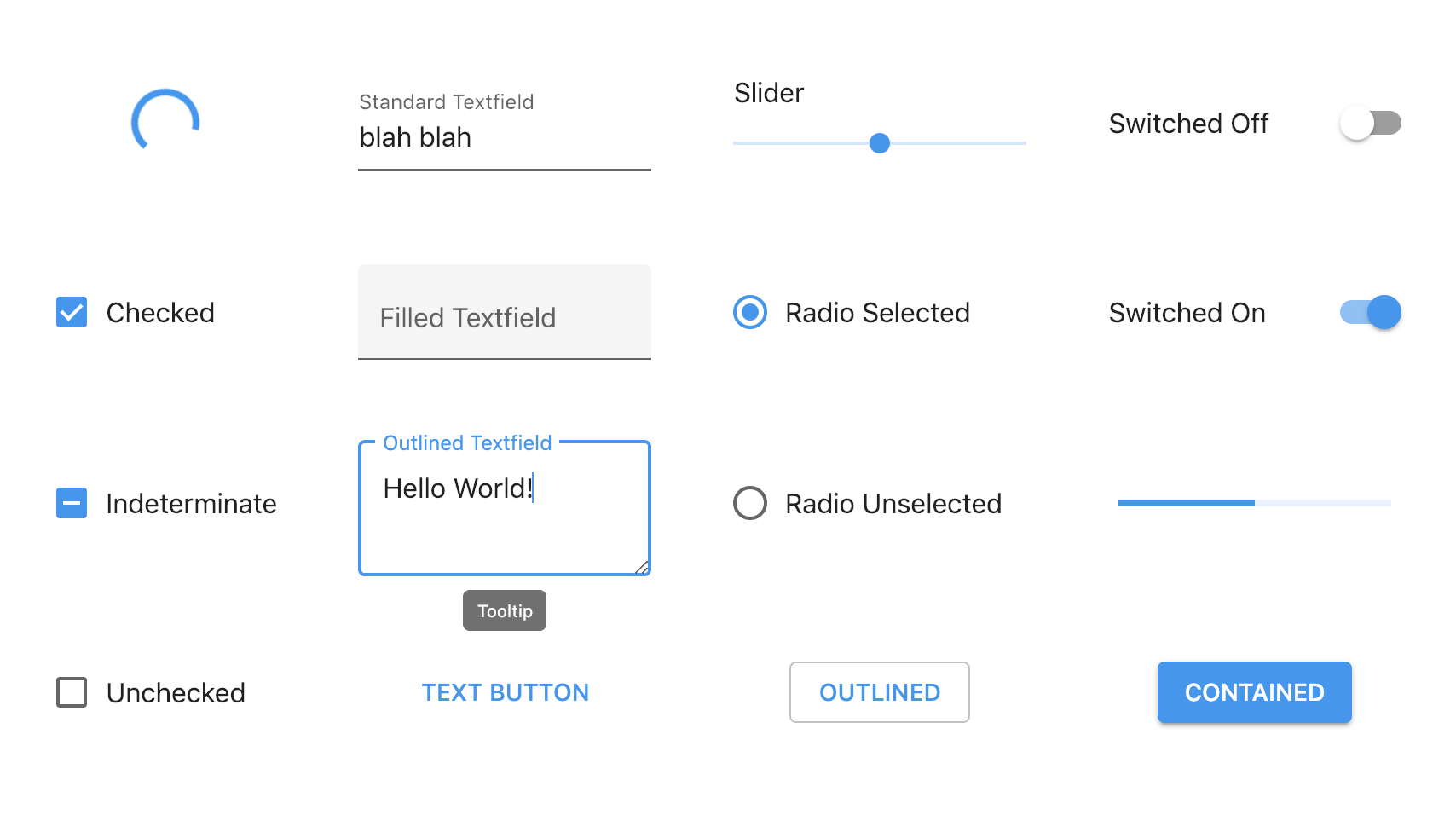Tick the Unchecked checkbox

pos(72,692)
